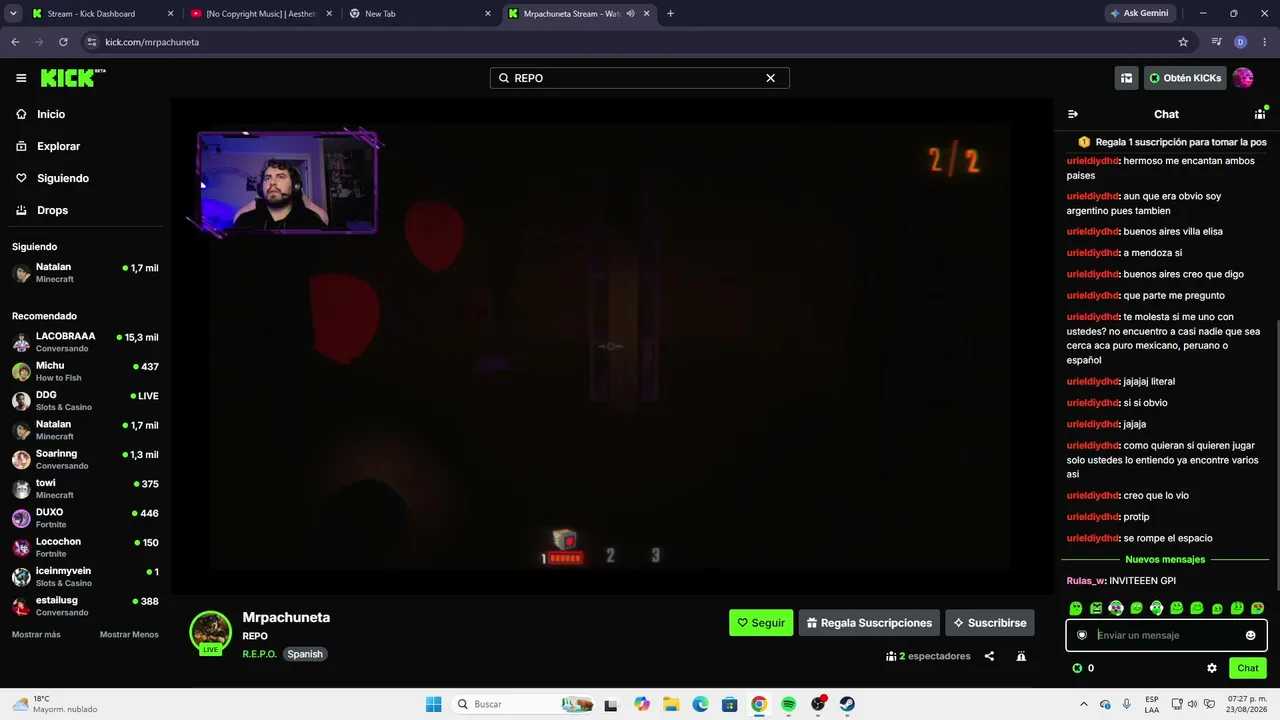Image resolution: width=1280 pixels, height=720 pixels.
Task: Click the Seguir button
Action: point(761,623)
